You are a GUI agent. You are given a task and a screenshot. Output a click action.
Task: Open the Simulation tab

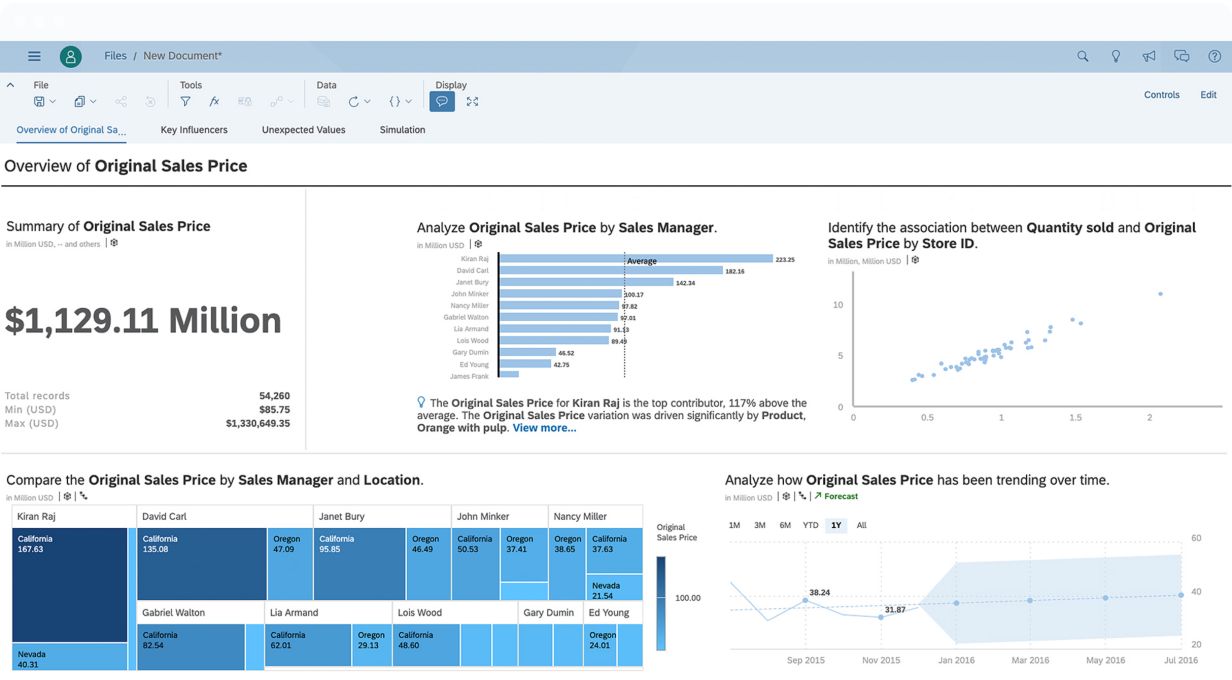[402, 130]
